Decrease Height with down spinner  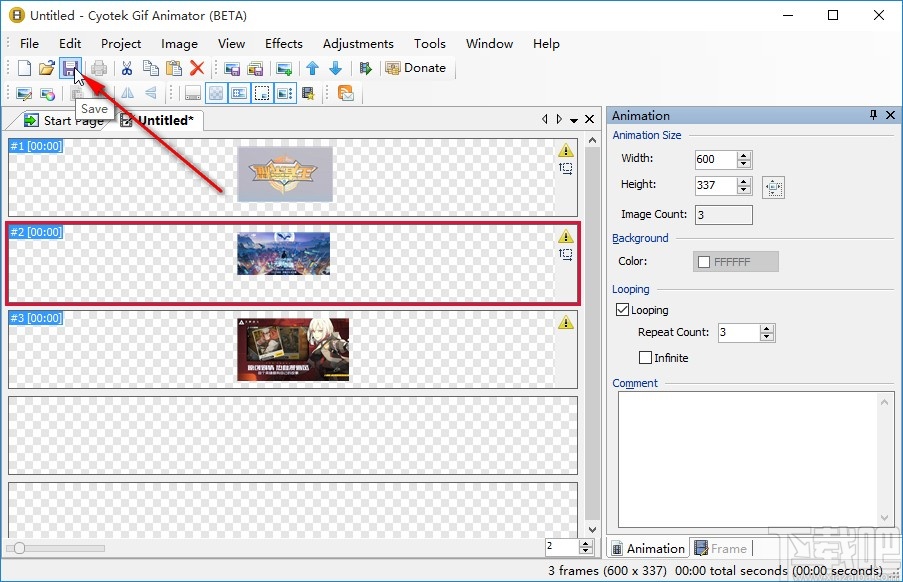(744, 189)
